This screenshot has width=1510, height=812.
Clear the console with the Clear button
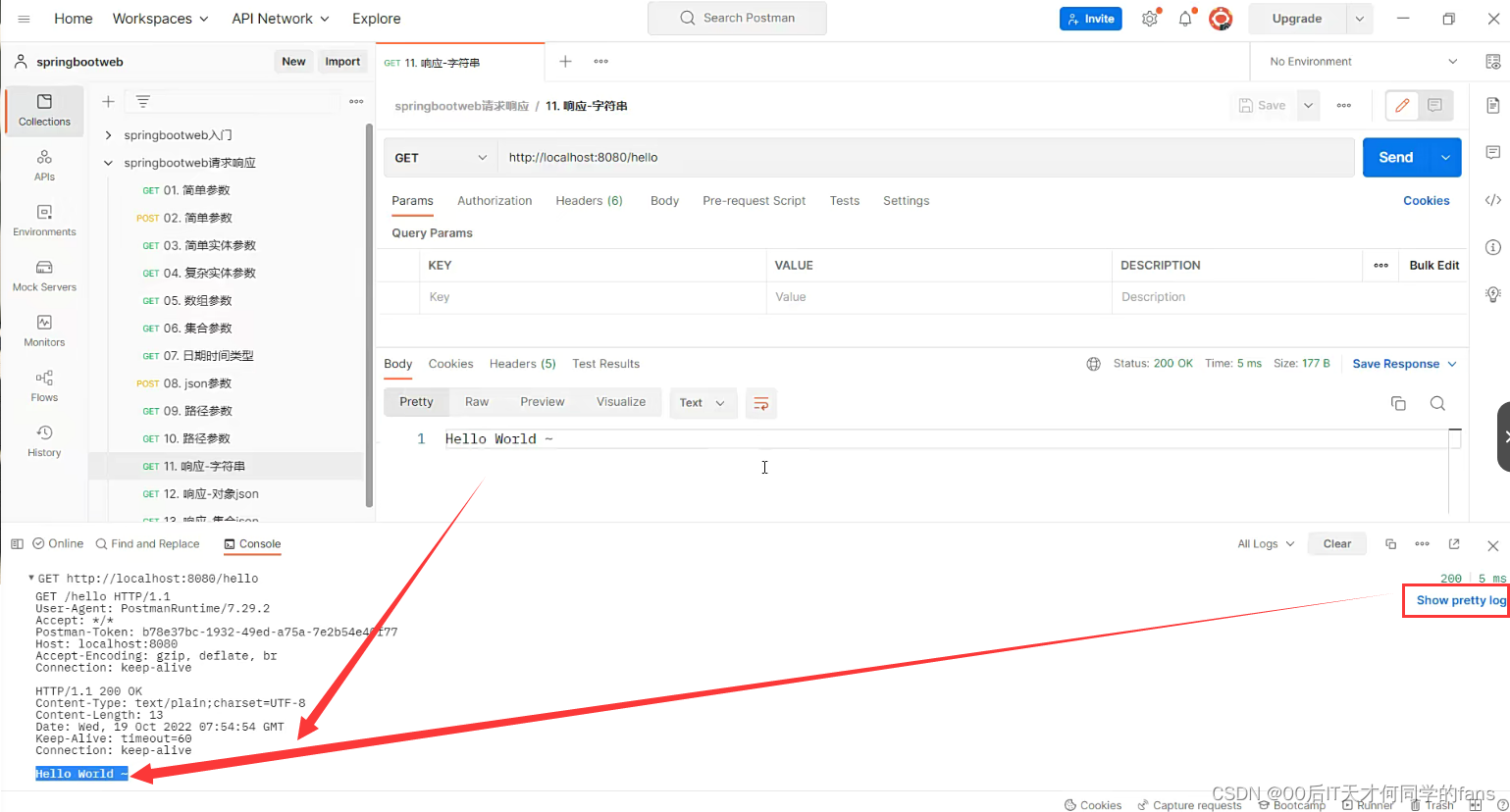tap(1336, 543)
